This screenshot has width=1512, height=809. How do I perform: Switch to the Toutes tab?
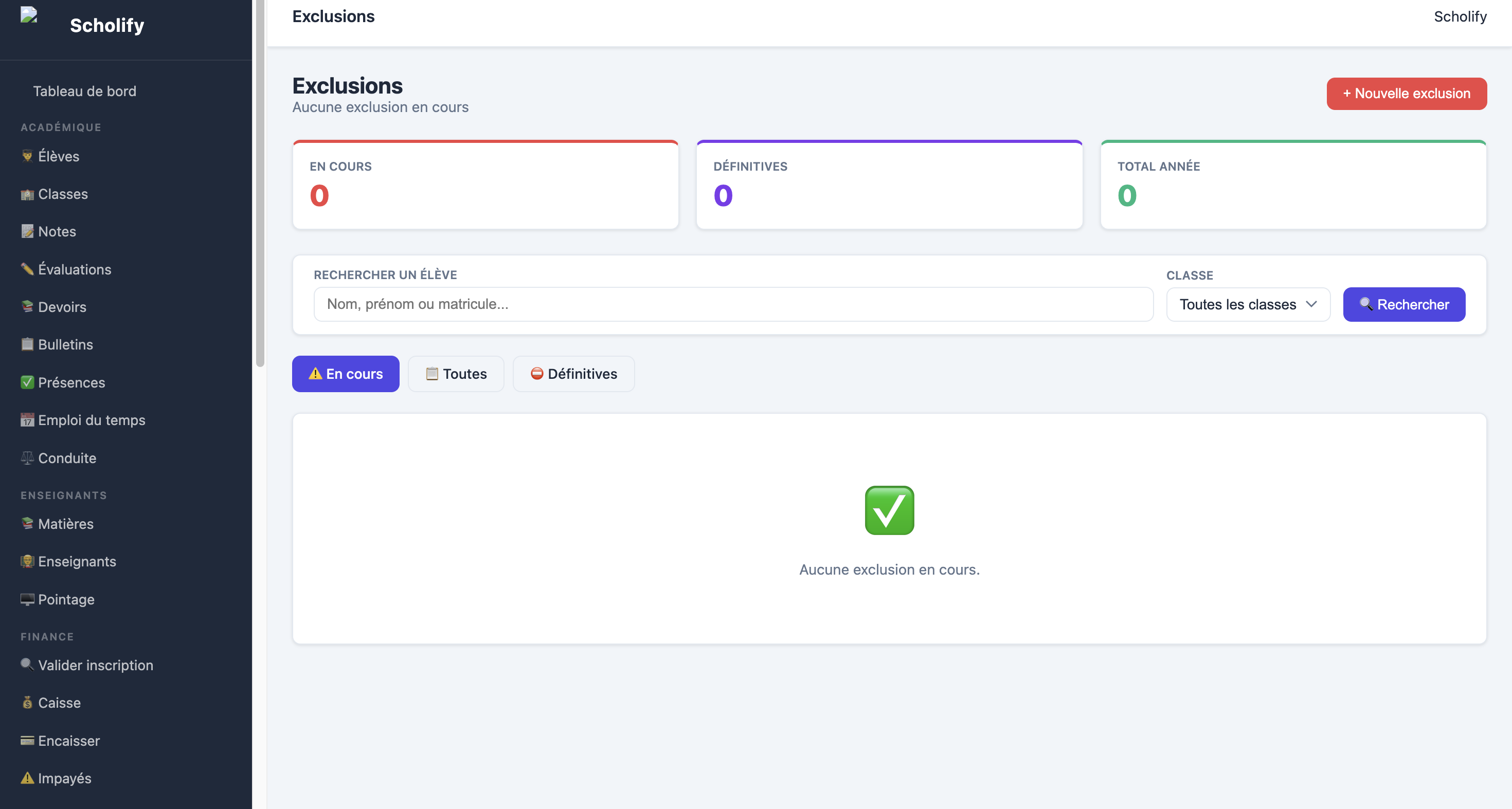456,374
